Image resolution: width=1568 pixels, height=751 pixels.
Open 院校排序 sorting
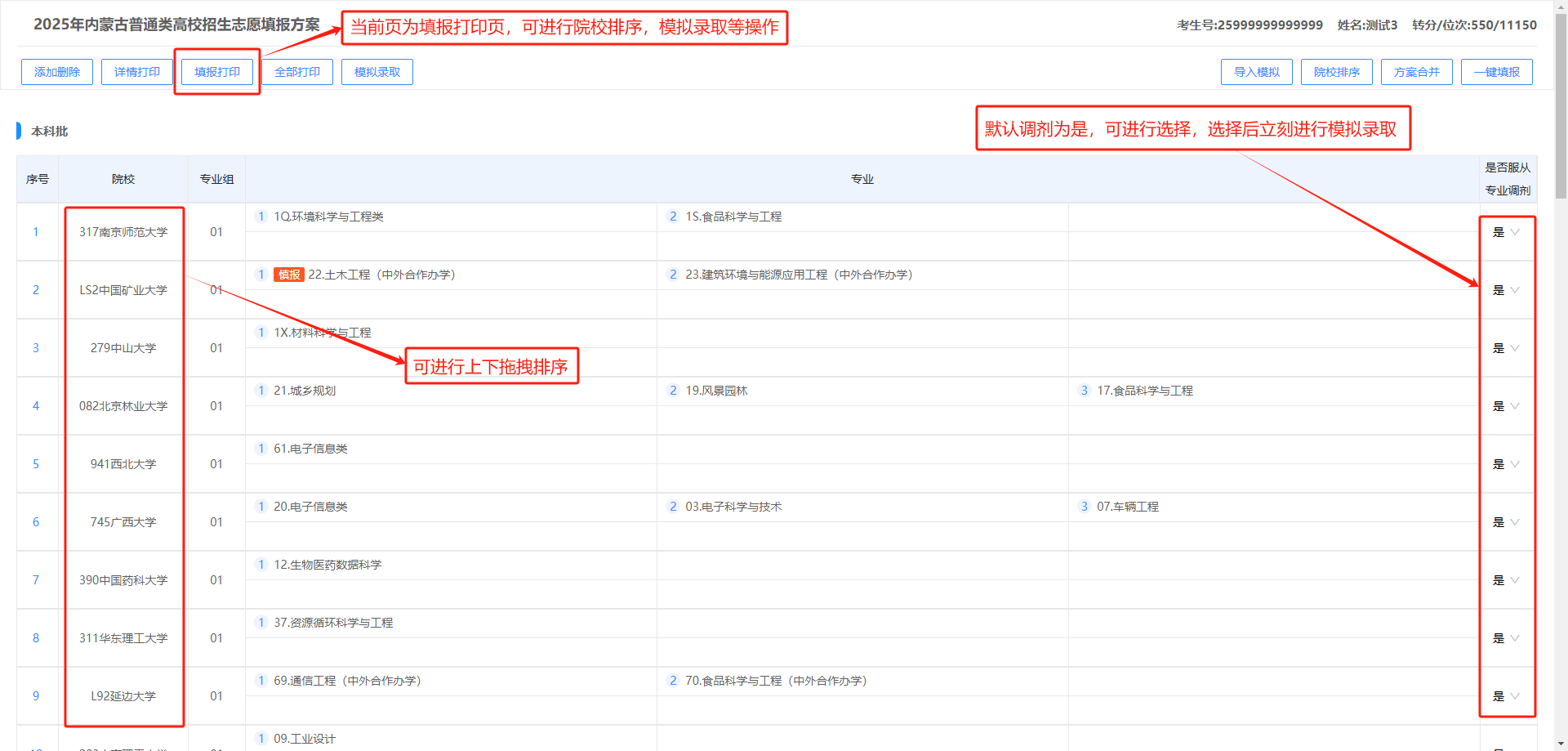[1337, 72]
